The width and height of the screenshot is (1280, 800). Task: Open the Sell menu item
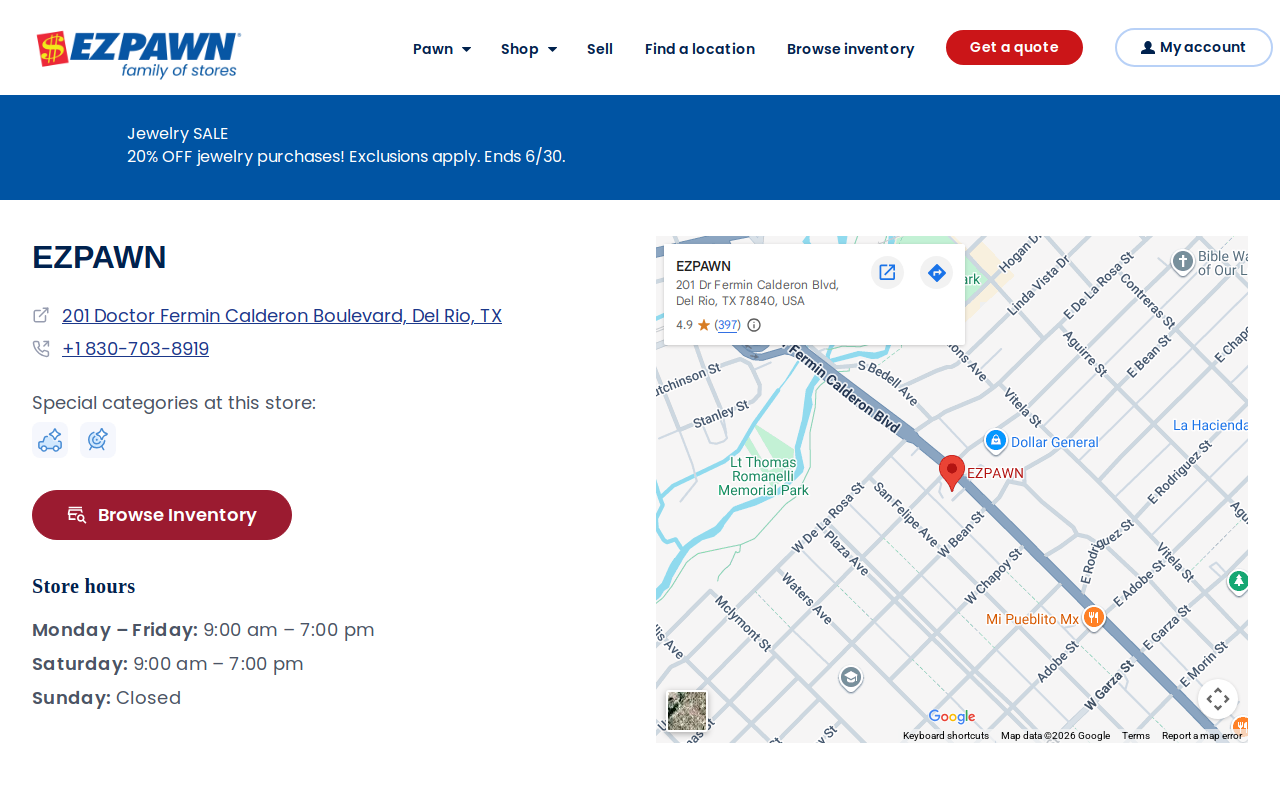600,49
